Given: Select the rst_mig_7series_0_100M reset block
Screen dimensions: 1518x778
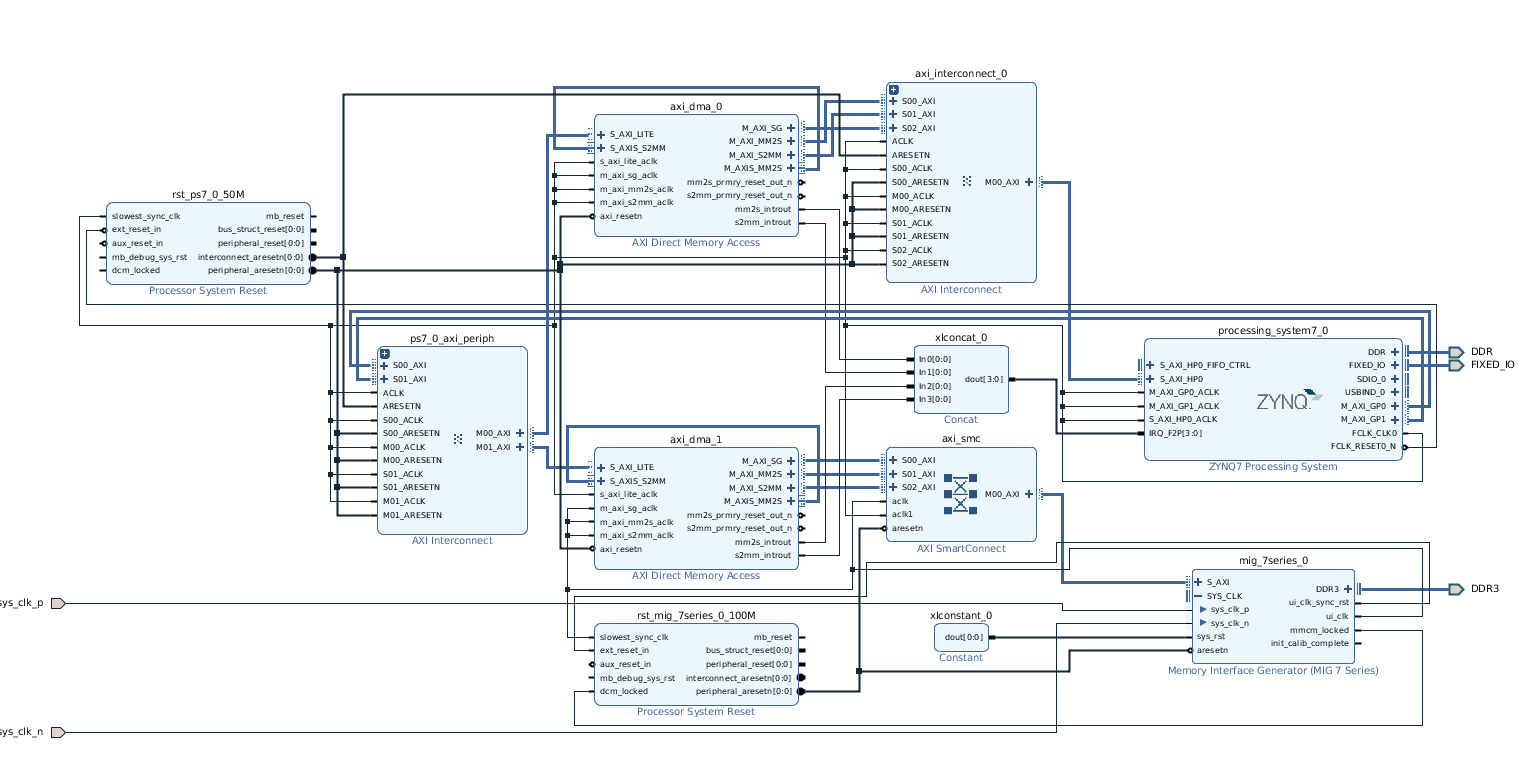Looking at the screenshot, I should pyautogui.click(x=695, y=663).
